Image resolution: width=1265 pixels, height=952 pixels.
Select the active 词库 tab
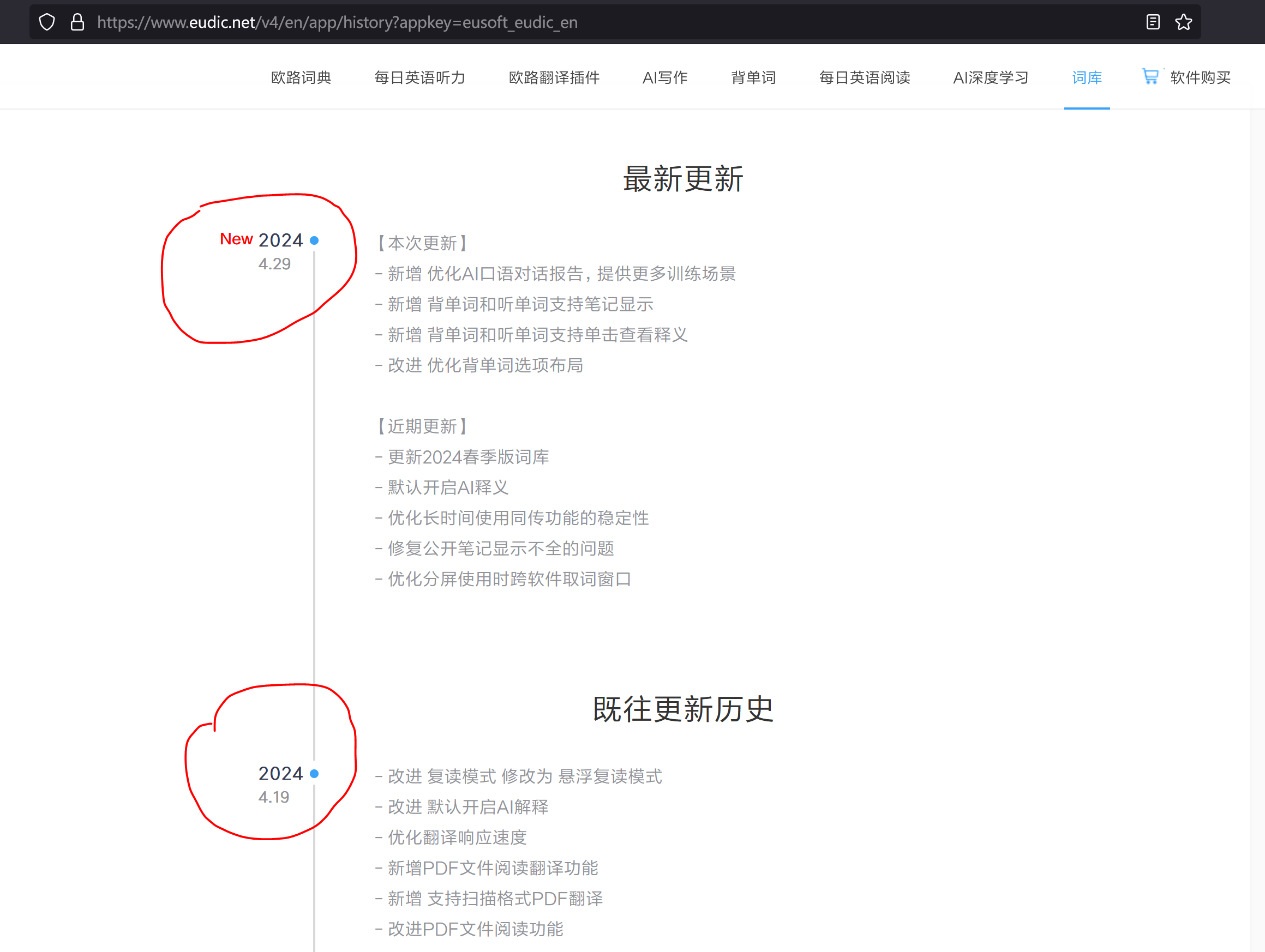(1087, 77)
